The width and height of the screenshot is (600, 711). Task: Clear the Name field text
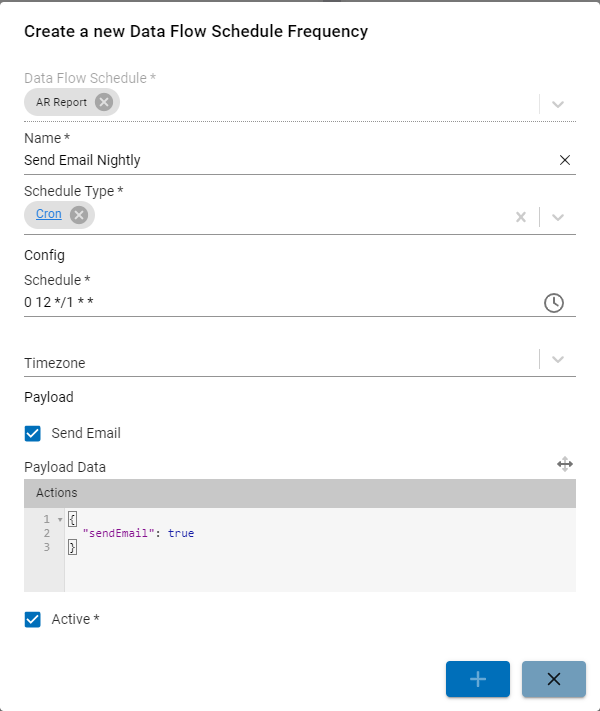pyautogui.click(x=565, y=160)
